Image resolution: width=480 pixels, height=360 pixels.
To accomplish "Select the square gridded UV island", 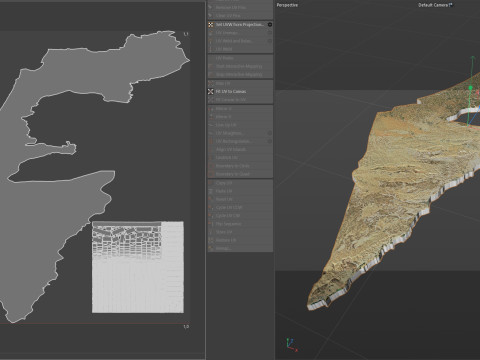I will tap(138, 267).
